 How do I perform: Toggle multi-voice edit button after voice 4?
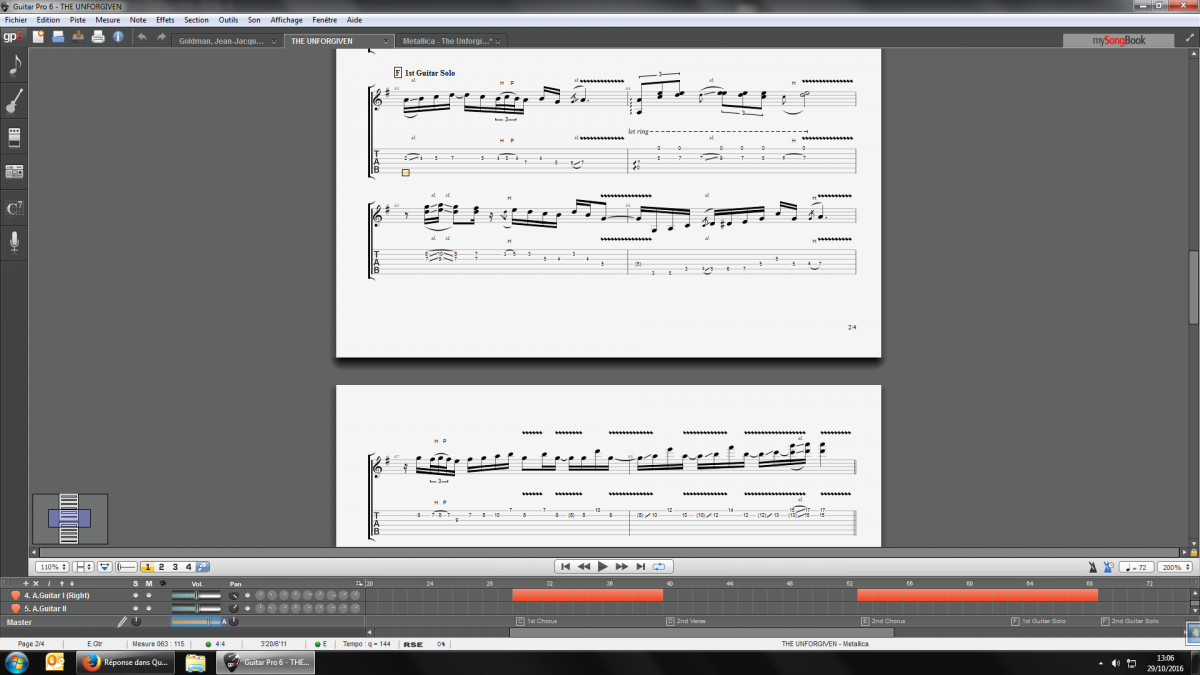(x=202, y=567)
